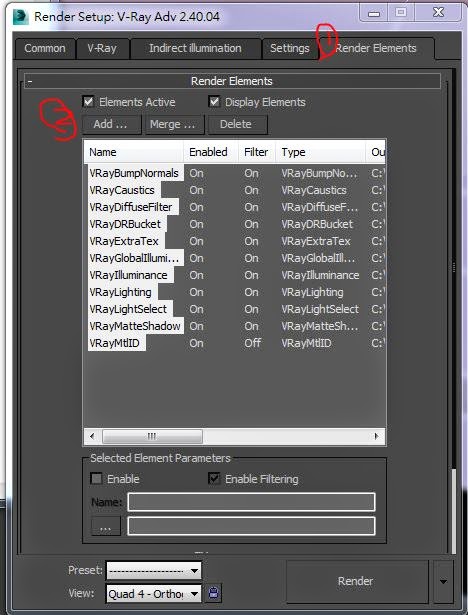Open the View dropdown showing Quad 4

pyautogui.click(x=153, y=594)
